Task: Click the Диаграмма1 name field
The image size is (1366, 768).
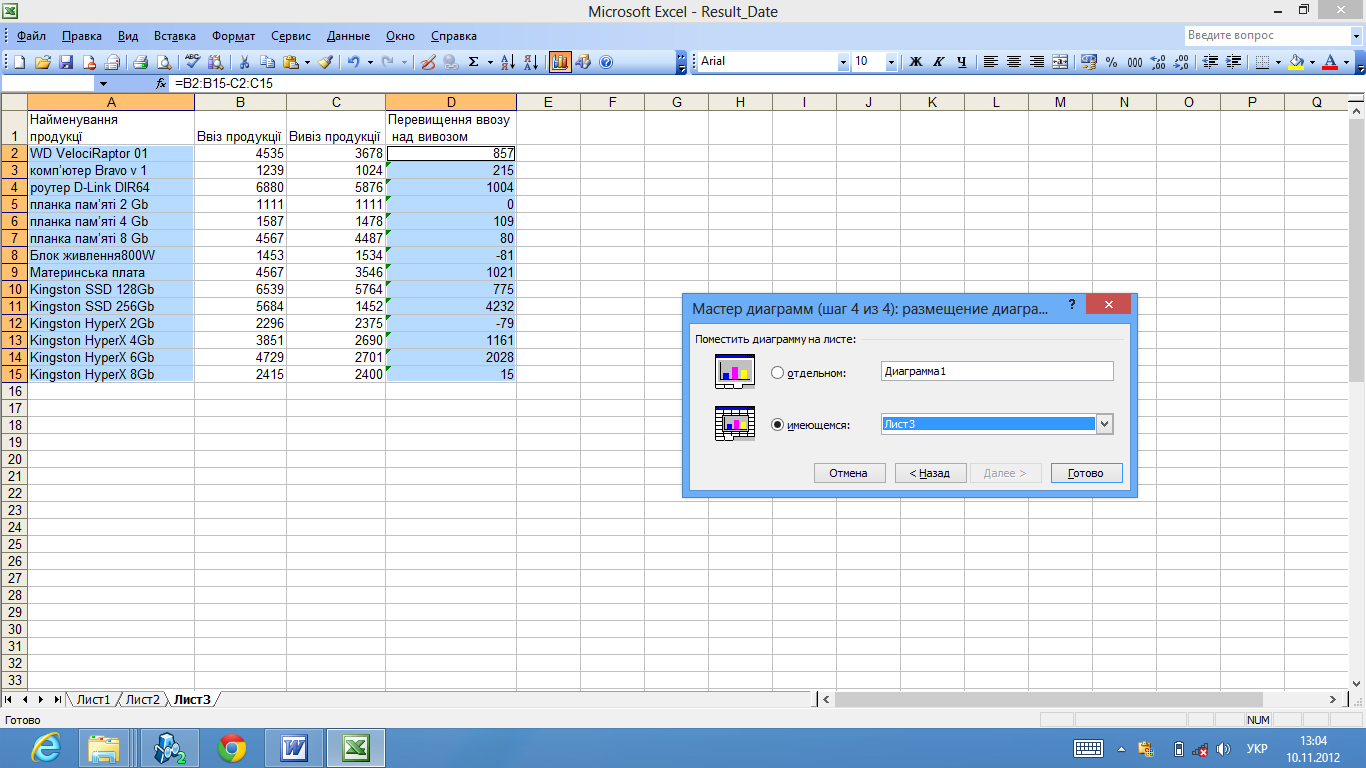Action: click(997, 371)
